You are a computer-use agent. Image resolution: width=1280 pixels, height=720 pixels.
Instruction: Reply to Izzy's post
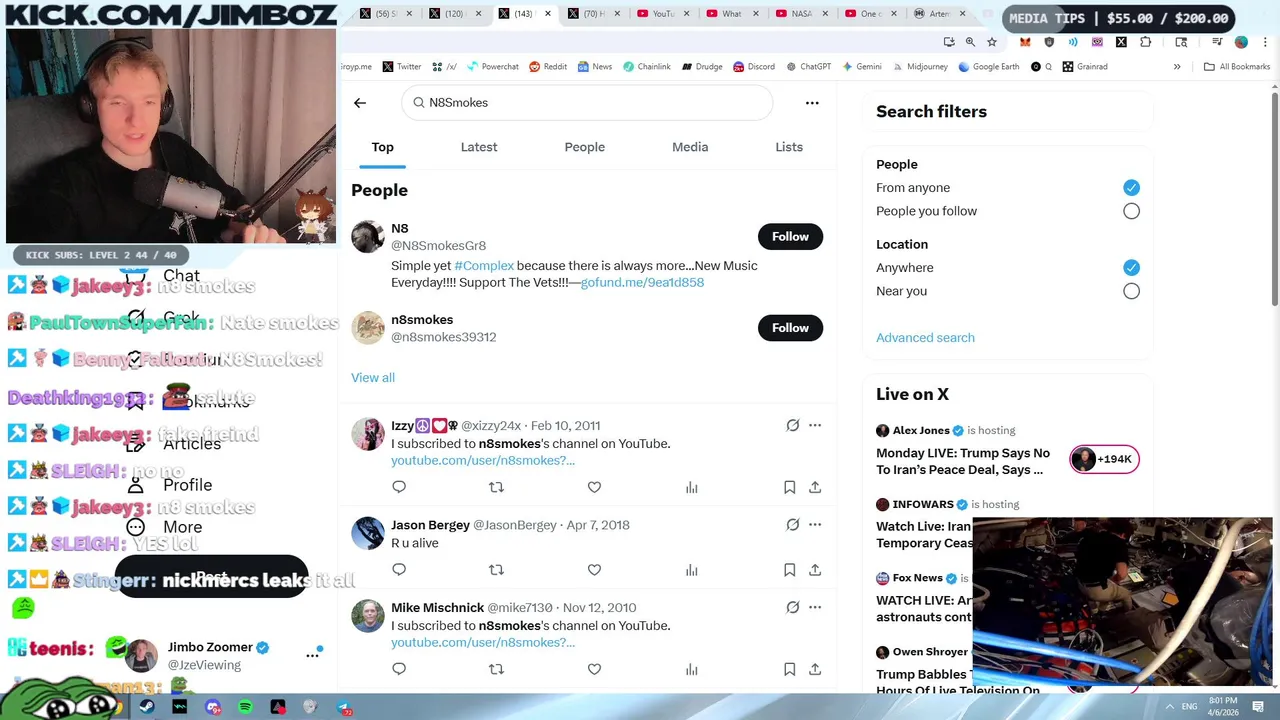click(x=399, y=487)
